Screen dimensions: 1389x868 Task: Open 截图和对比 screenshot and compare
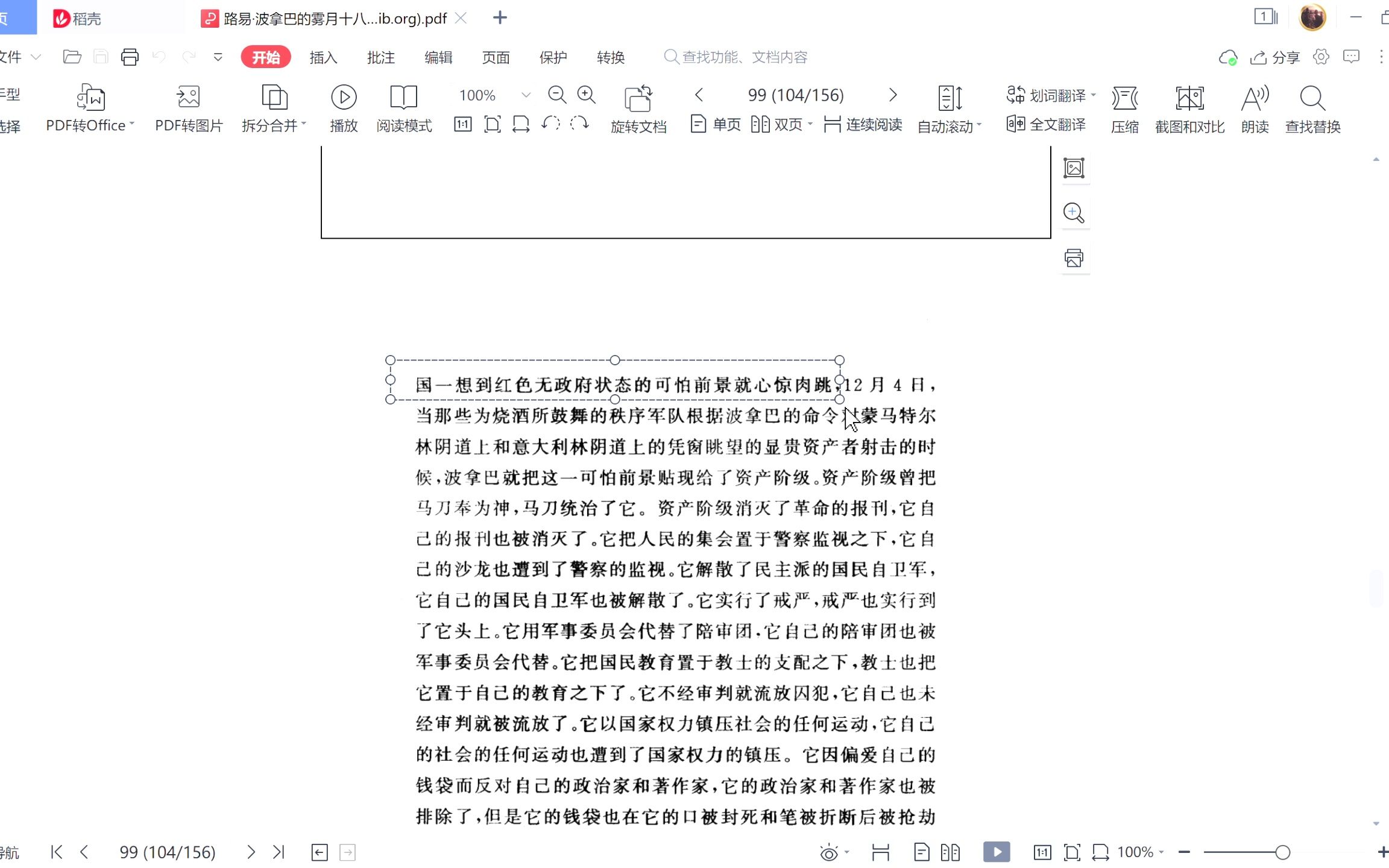click(x=1189, y=108)
